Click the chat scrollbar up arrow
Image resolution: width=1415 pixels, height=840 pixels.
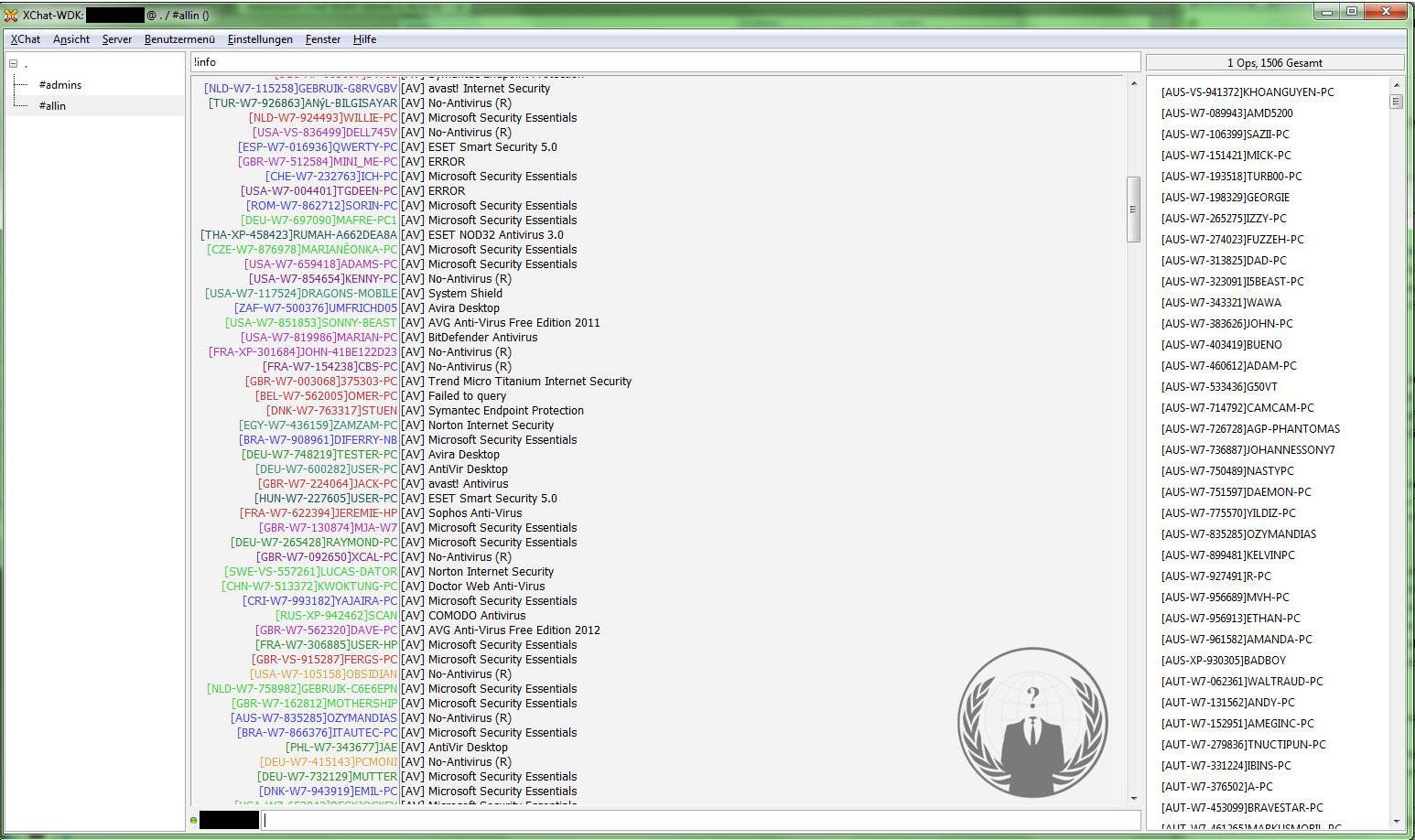tap(1133, 84)
